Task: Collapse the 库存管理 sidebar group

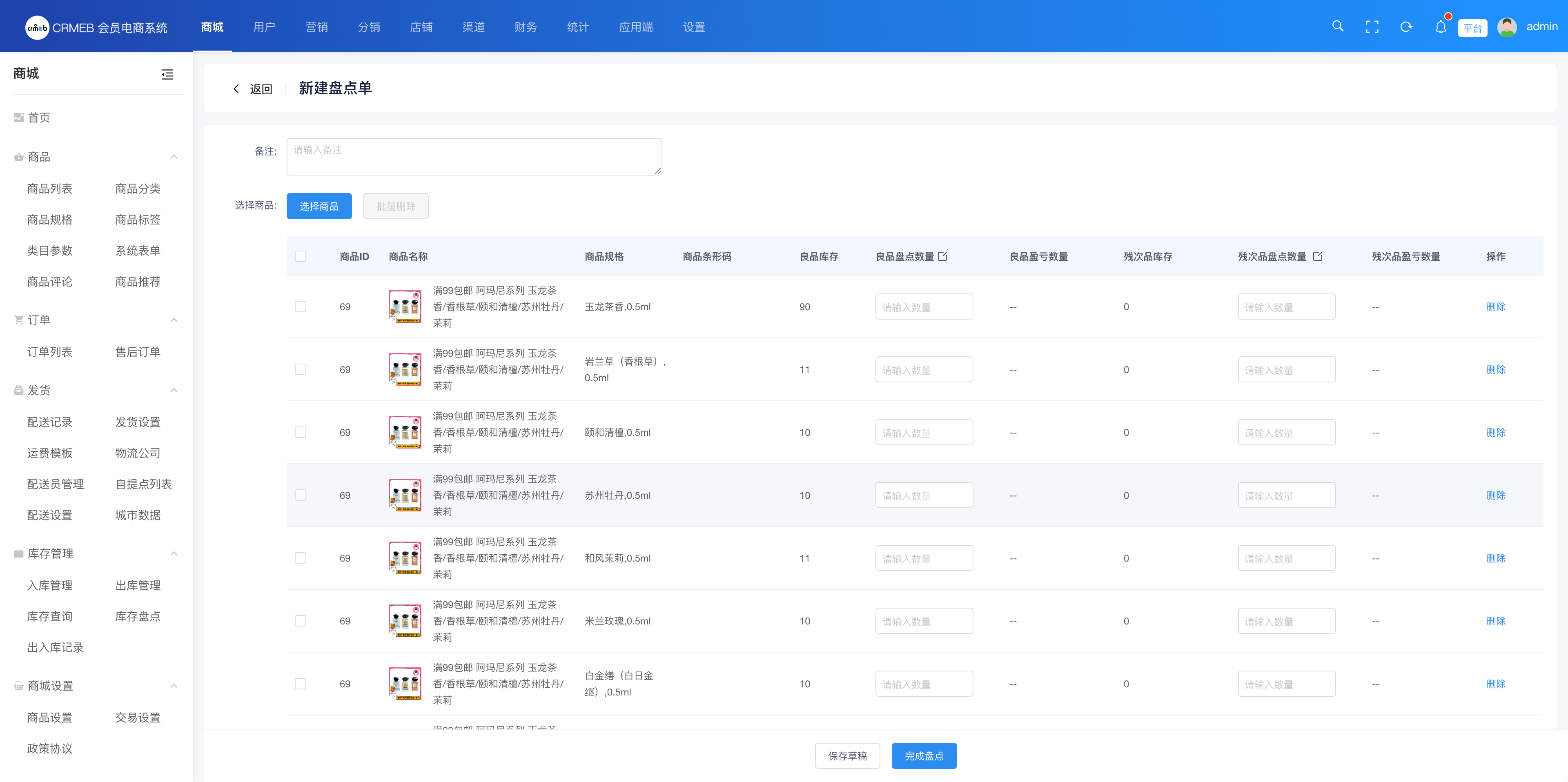Action: 174,553
